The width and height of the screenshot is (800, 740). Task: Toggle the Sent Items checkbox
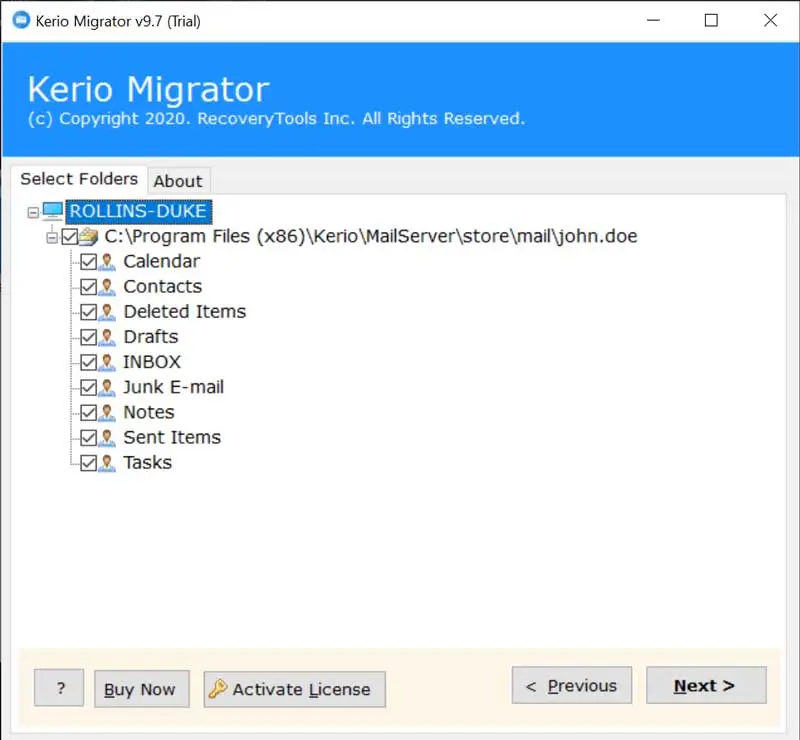pyautogui.click(x=89, y=437)
